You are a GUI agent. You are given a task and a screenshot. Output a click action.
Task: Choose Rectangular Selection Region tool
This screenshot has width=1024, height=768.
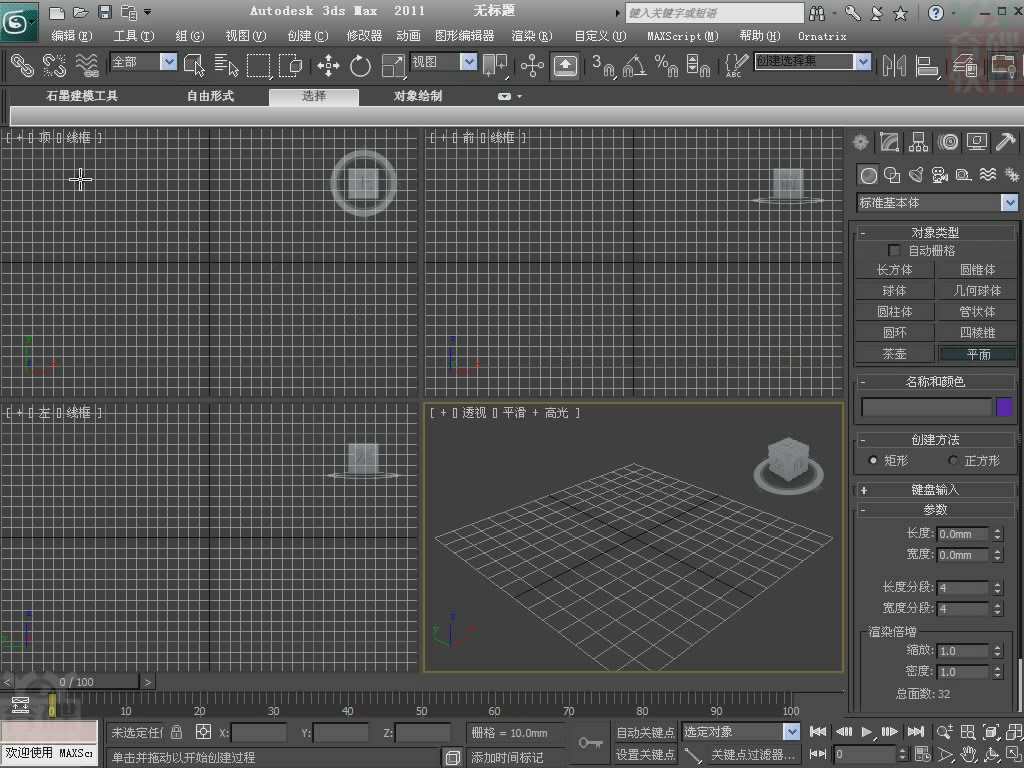(258, 65)
